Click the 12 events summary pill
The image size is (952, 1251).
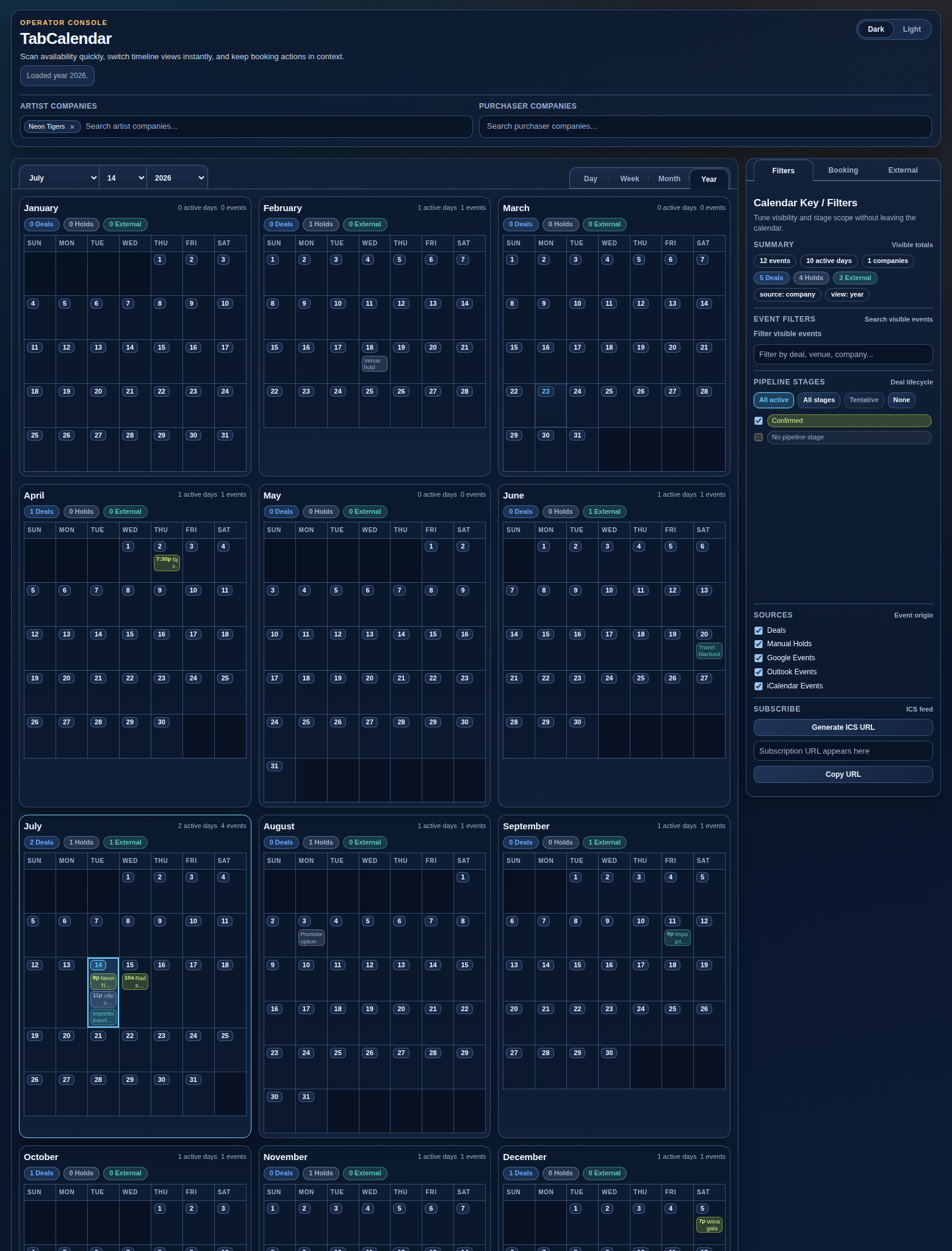tap(775, 261)
